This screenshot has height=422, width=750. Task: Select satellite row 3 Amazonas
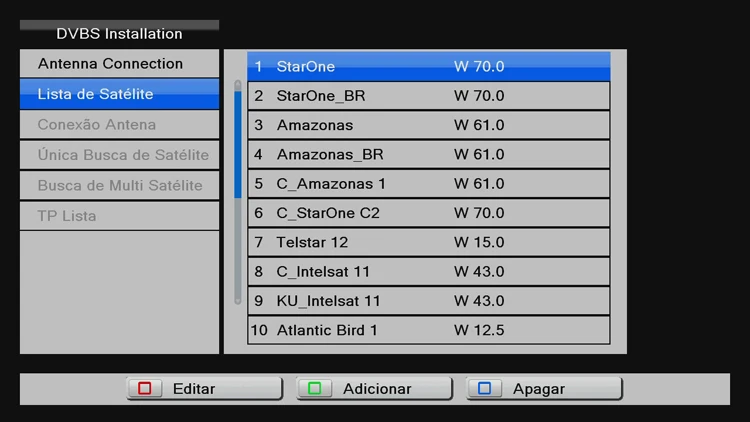(x=429, y=125)
